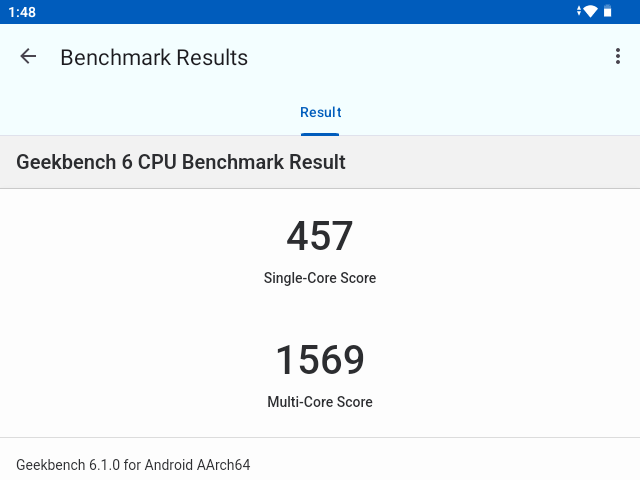
Task: Select the 1569 multi-core score value
Action: (320, 360)
